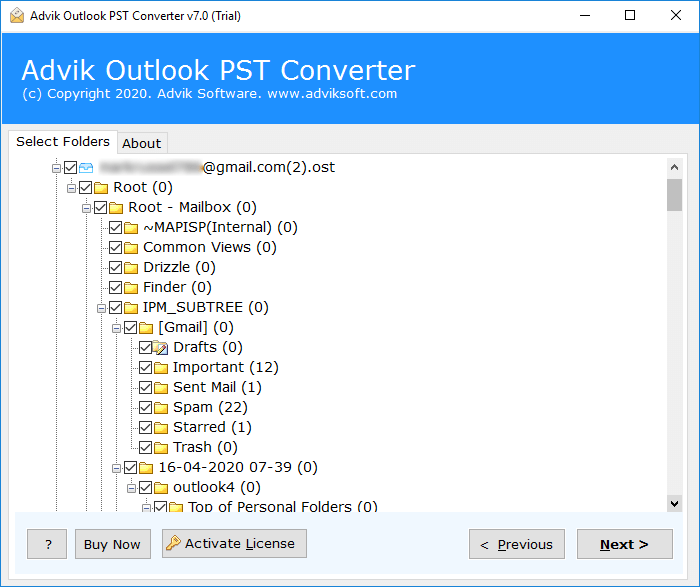This screenshot has height=587, width=700.
Task: Collapse the Root (0) node
Action: (71, 188)
